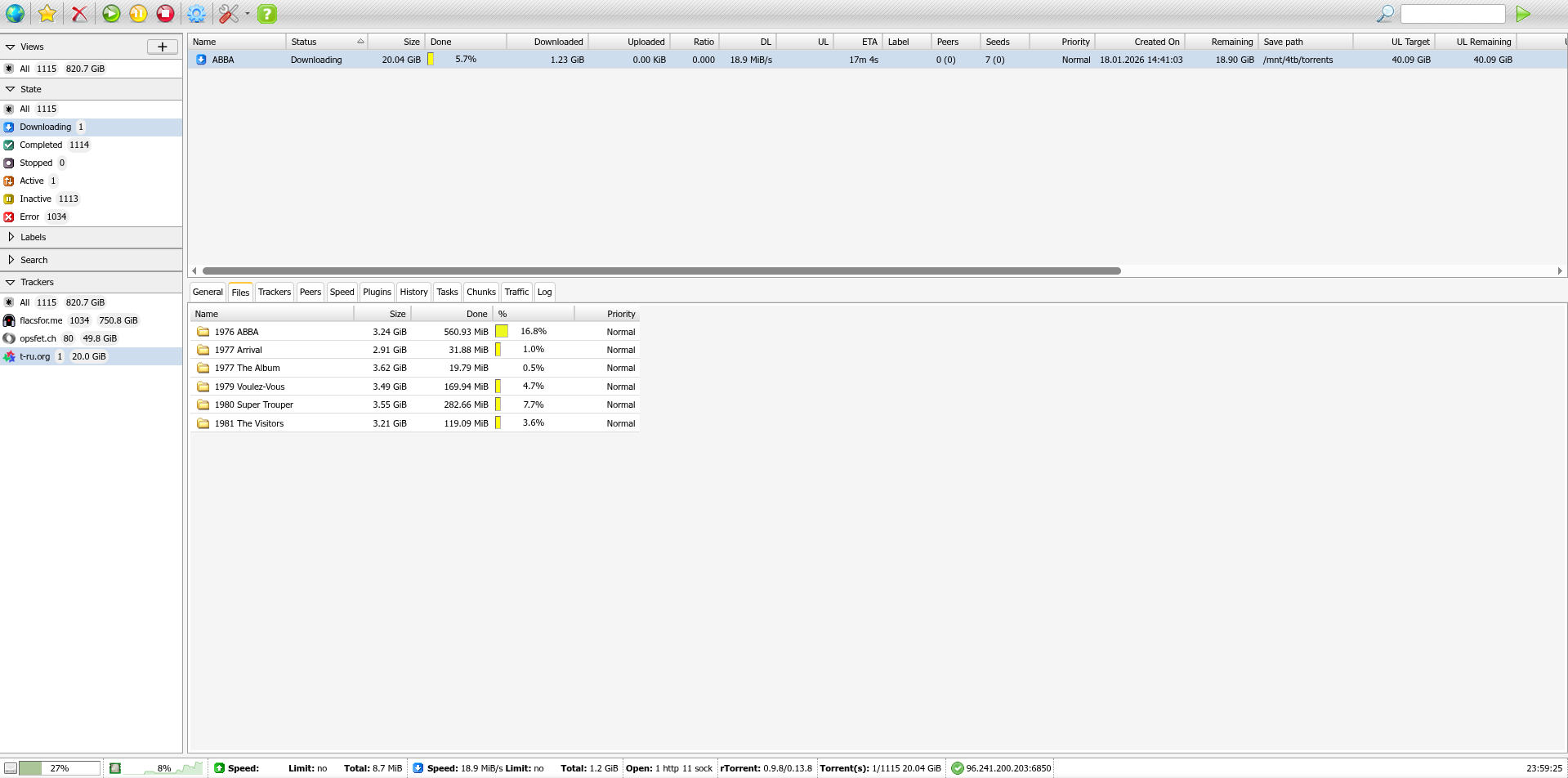This screenshot has height=778, width=1568.
Task: Collapse the State panel section
Action: coord(11,89)
